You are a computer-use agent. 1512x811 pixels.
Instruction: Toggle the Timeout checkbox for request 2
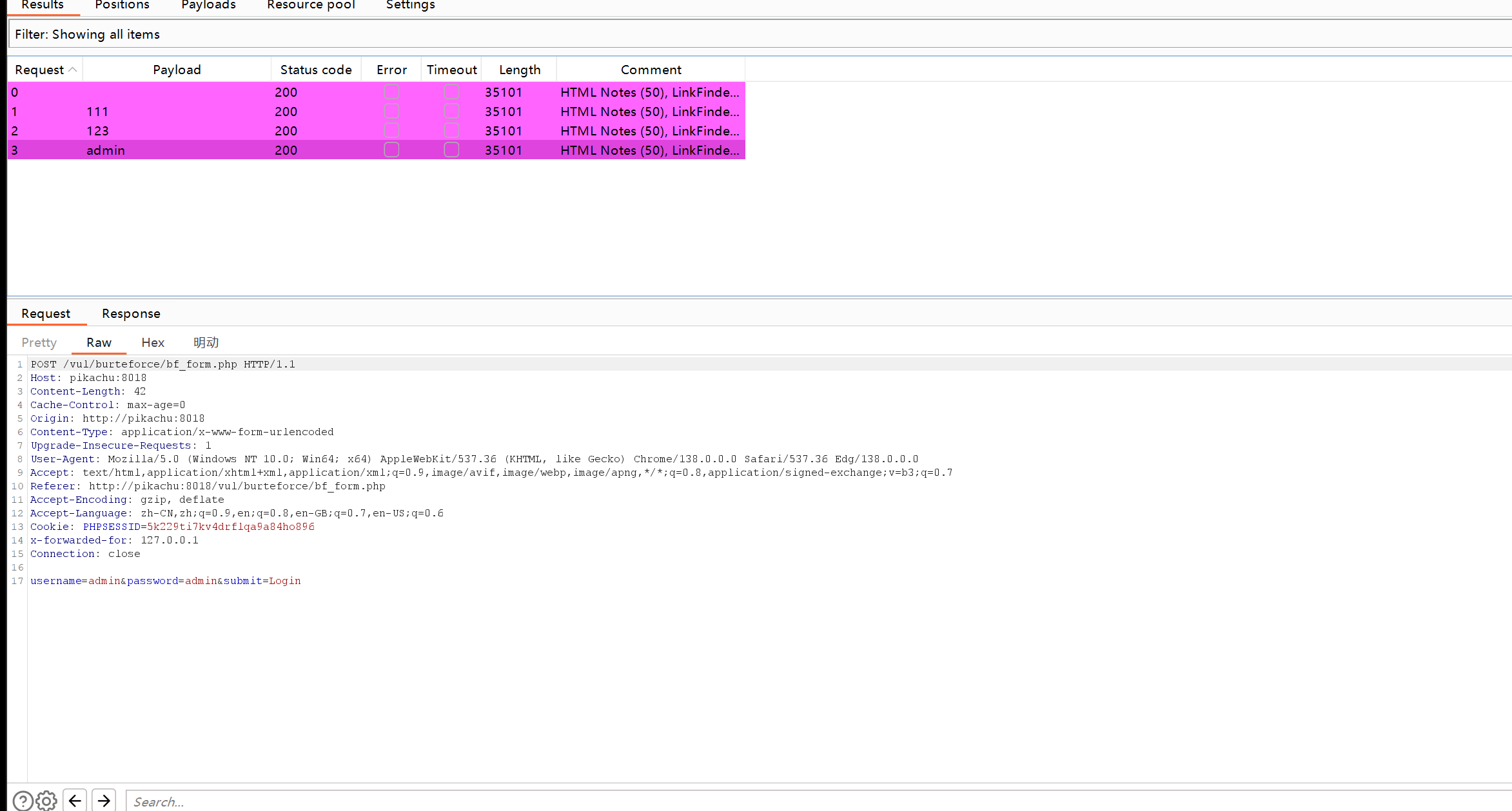point(451,130)
